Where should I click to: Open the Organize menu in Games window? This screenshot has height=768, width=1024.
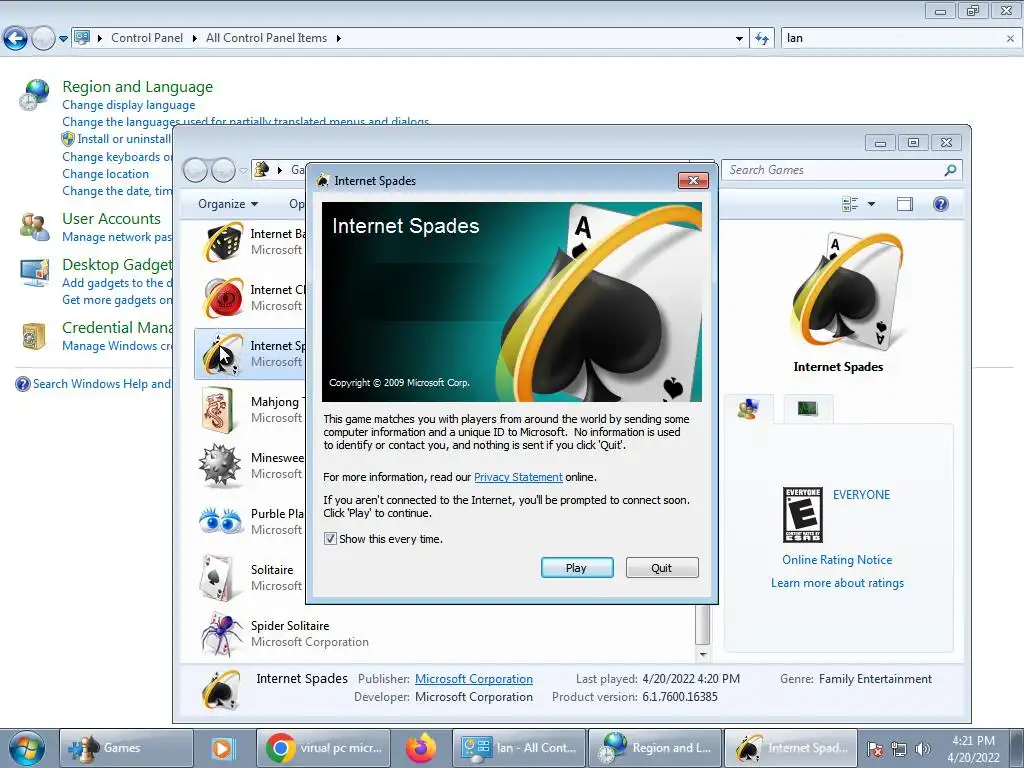228,204
